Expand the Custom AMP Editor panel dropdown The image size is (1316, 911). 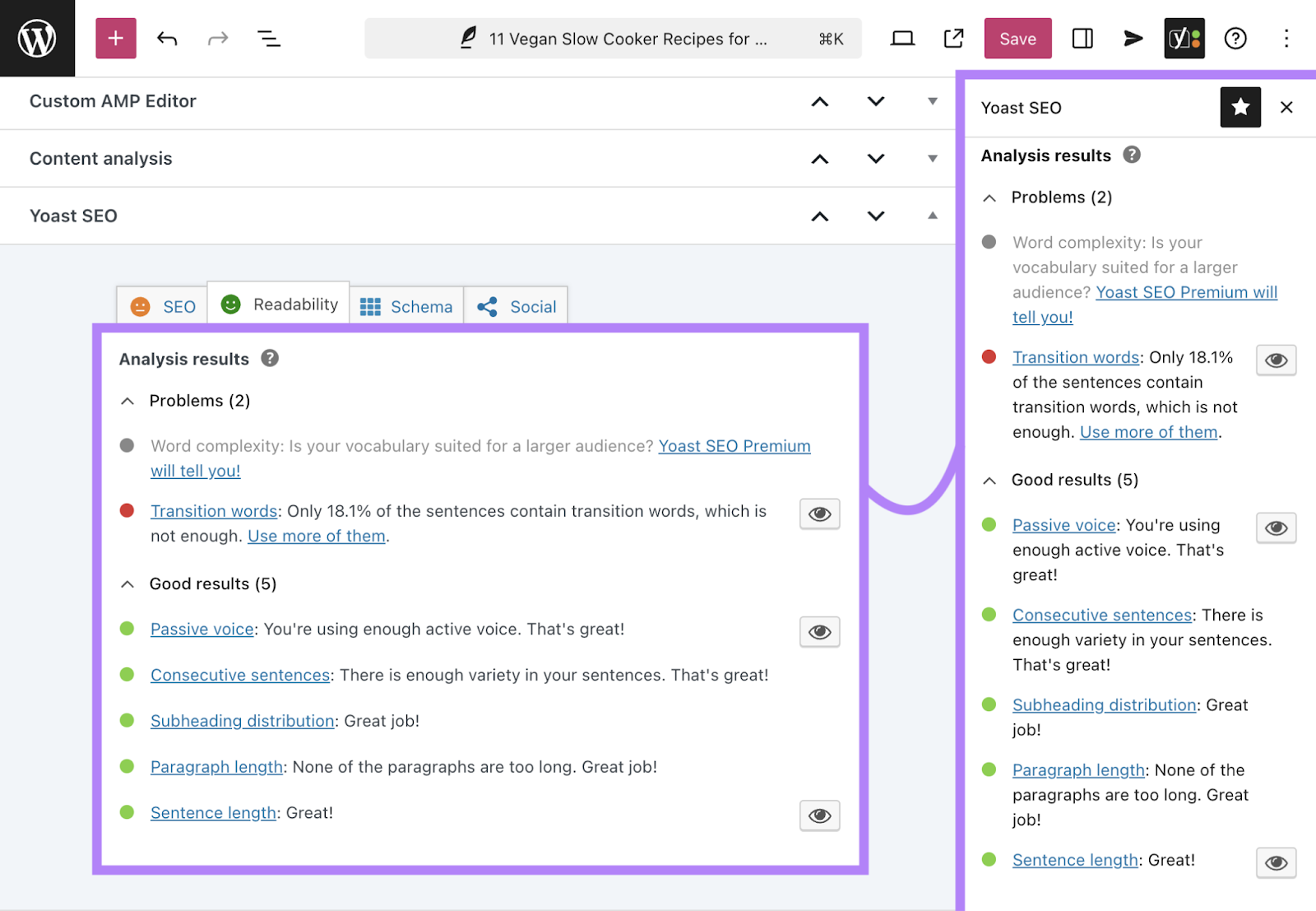pyautogui.click(x=931, y=101)
